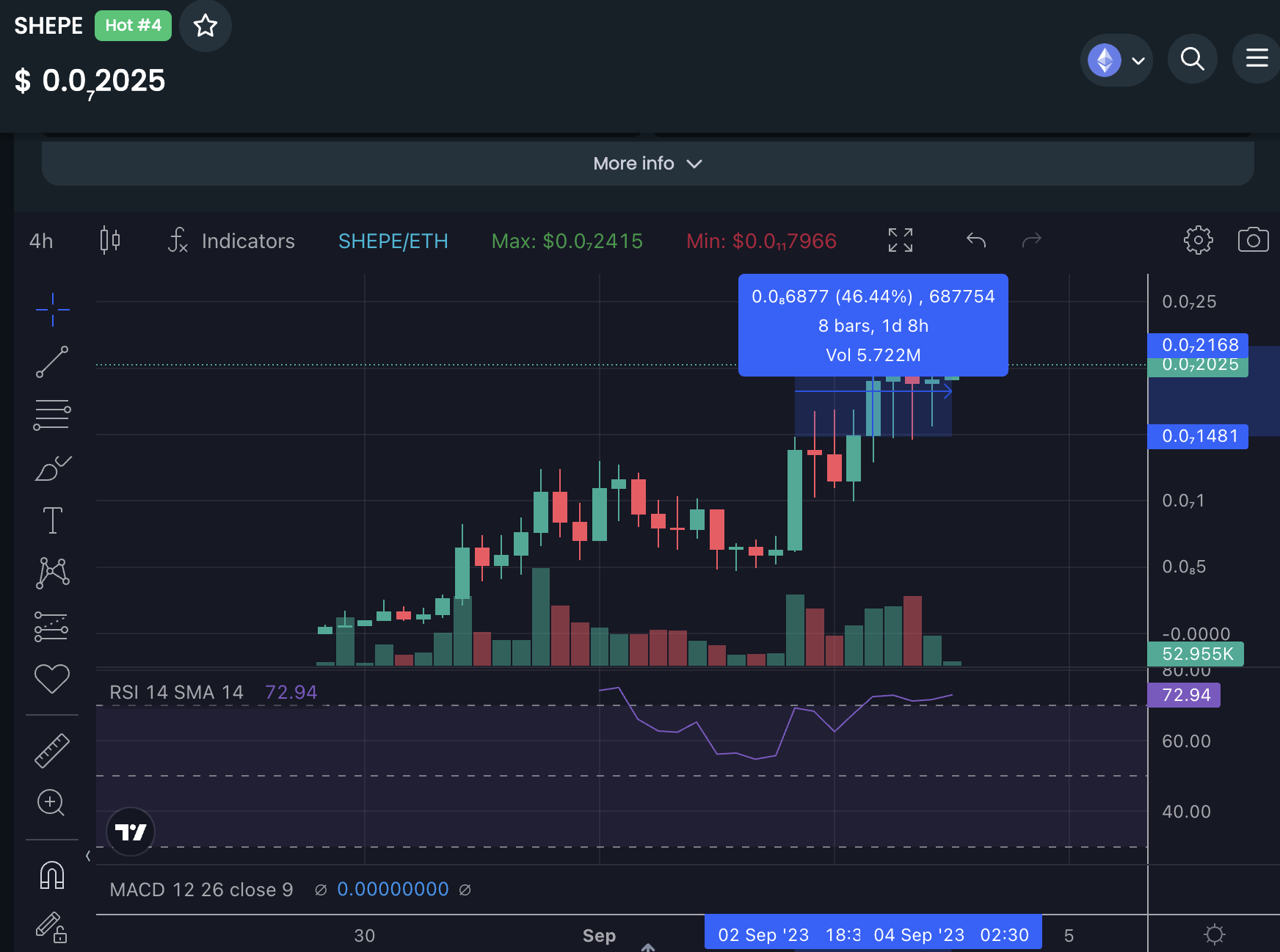Screen dimensions: 1280x952
Task: Open time axis settings icon at bottom right
Action: [1215, 934]
